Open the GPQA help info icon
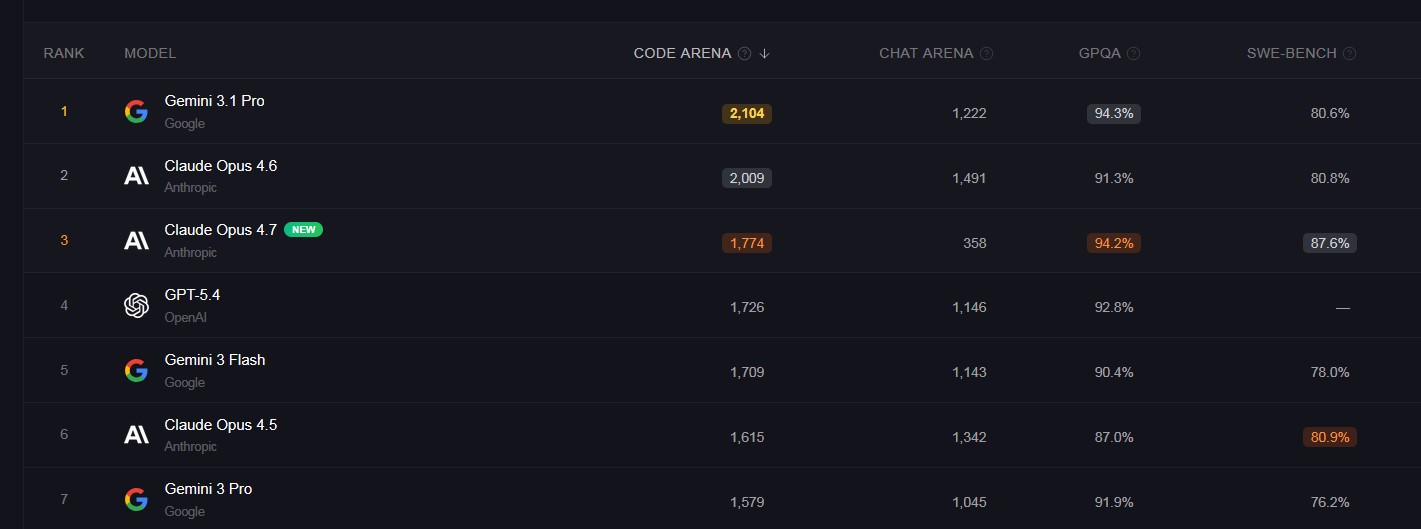This screenshot has width=1421, height=529. (x=1134, y=54)
